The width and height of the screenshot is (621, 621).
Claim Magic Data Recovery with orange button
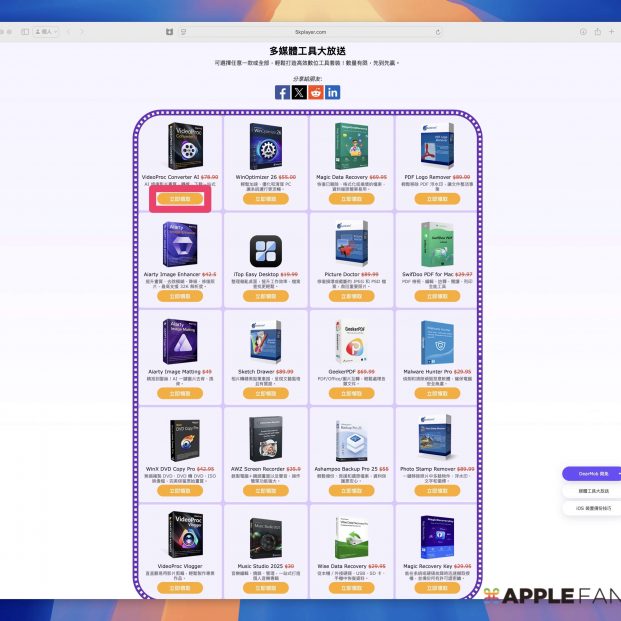tap(352, 199)
